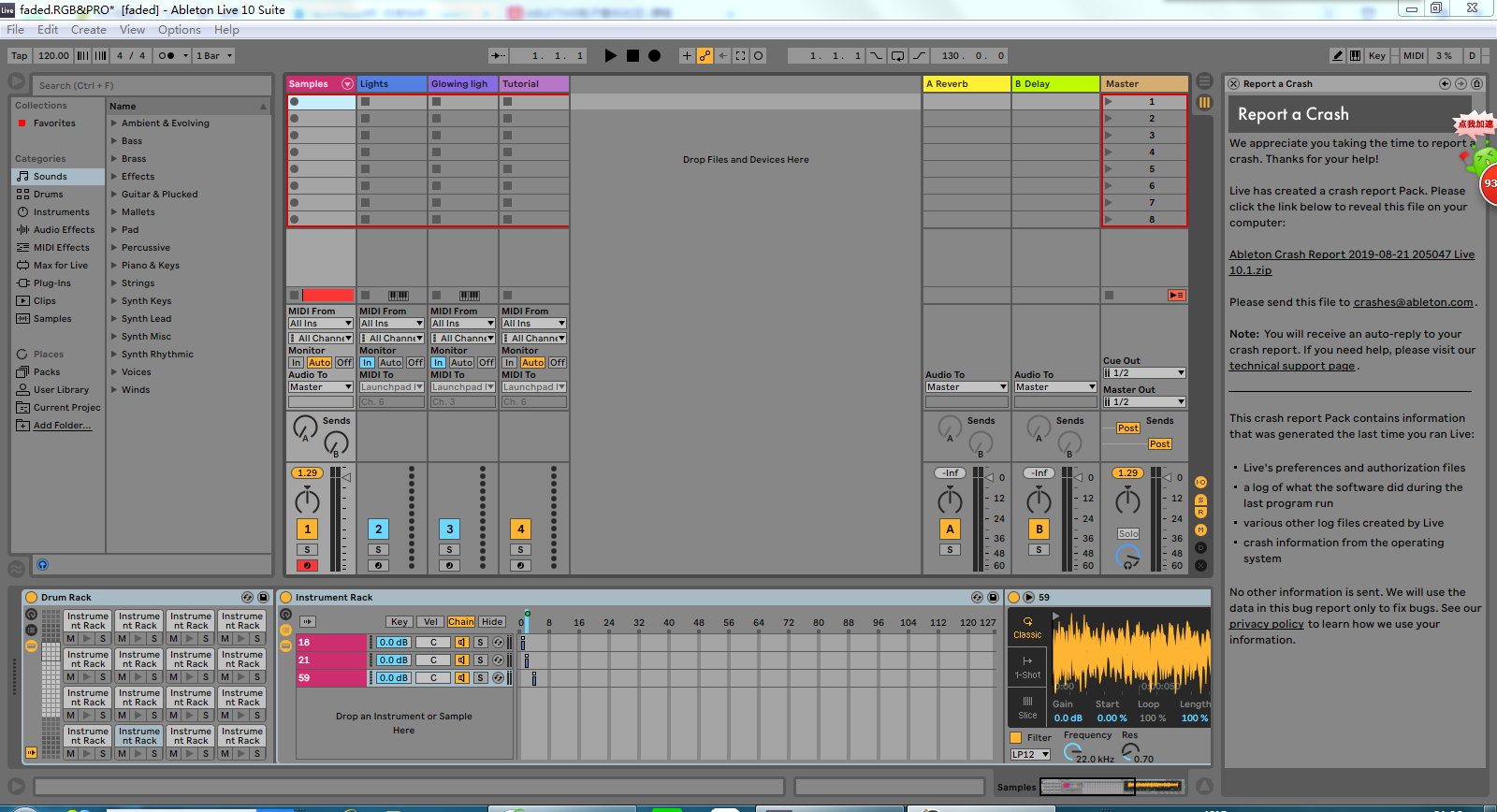
Task: Toggle track 2 activator button
Action: point(379,529)
